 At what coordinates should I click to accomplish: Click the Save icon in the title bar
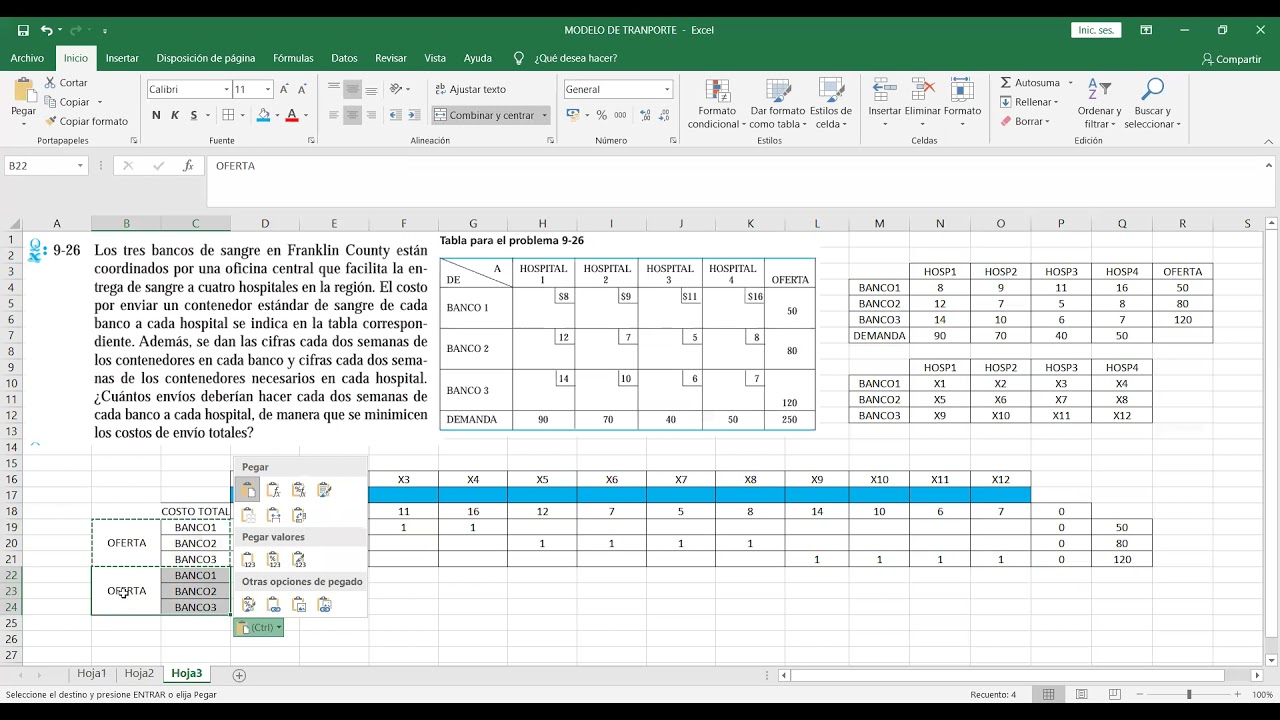click(x=23, y=31)
